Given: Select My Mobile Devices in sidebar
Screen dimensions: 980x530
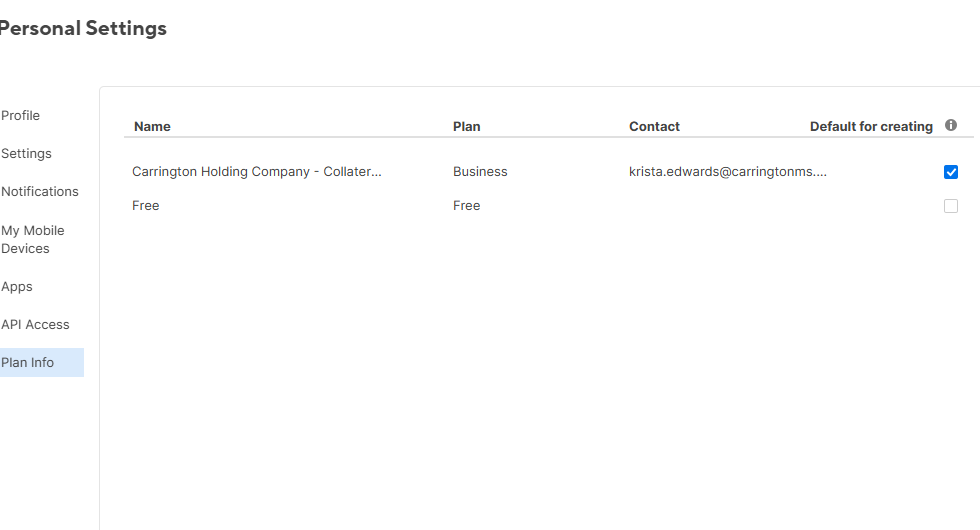Looking at the screenshot, I should (32, 239).
